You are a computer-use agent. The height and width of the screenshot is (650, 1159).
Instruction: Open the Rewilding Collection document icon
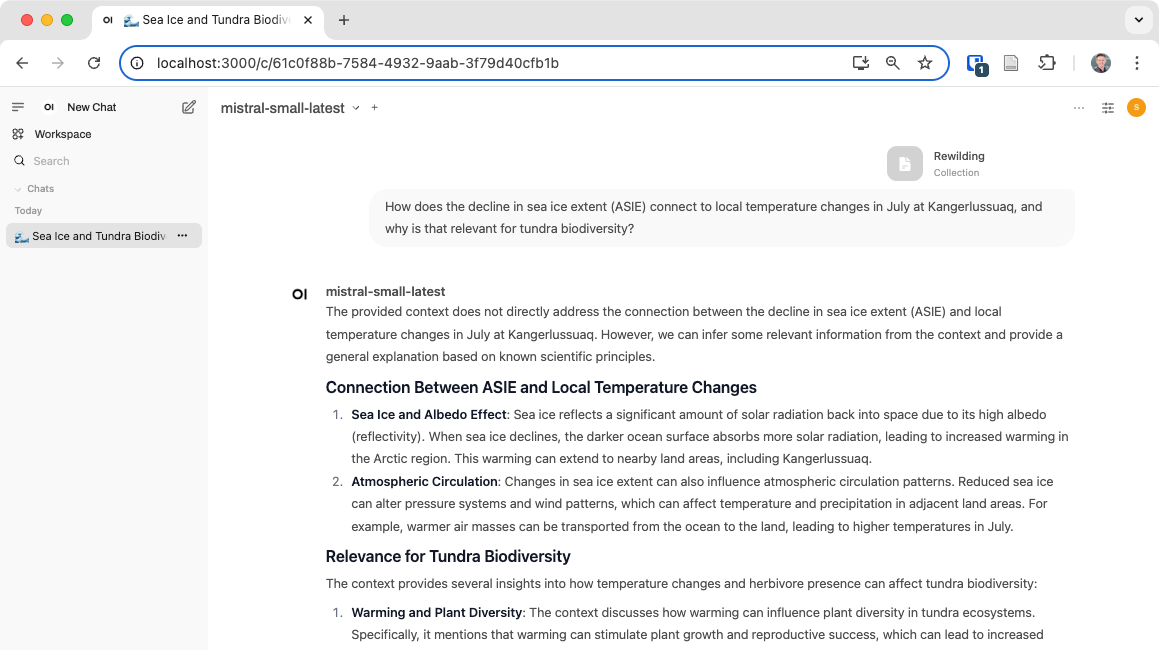click(904, 163)
